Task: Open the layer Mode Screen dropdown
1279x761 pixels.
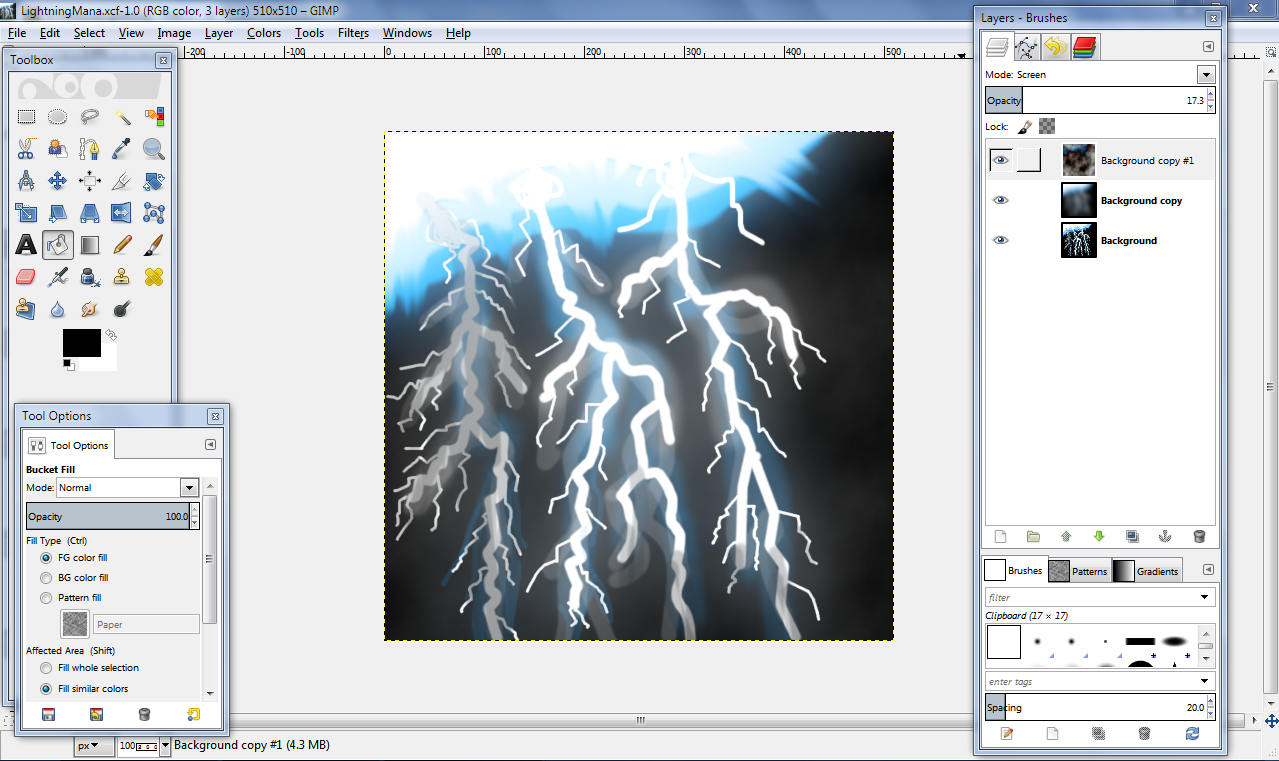Action: coord(1206,74)
